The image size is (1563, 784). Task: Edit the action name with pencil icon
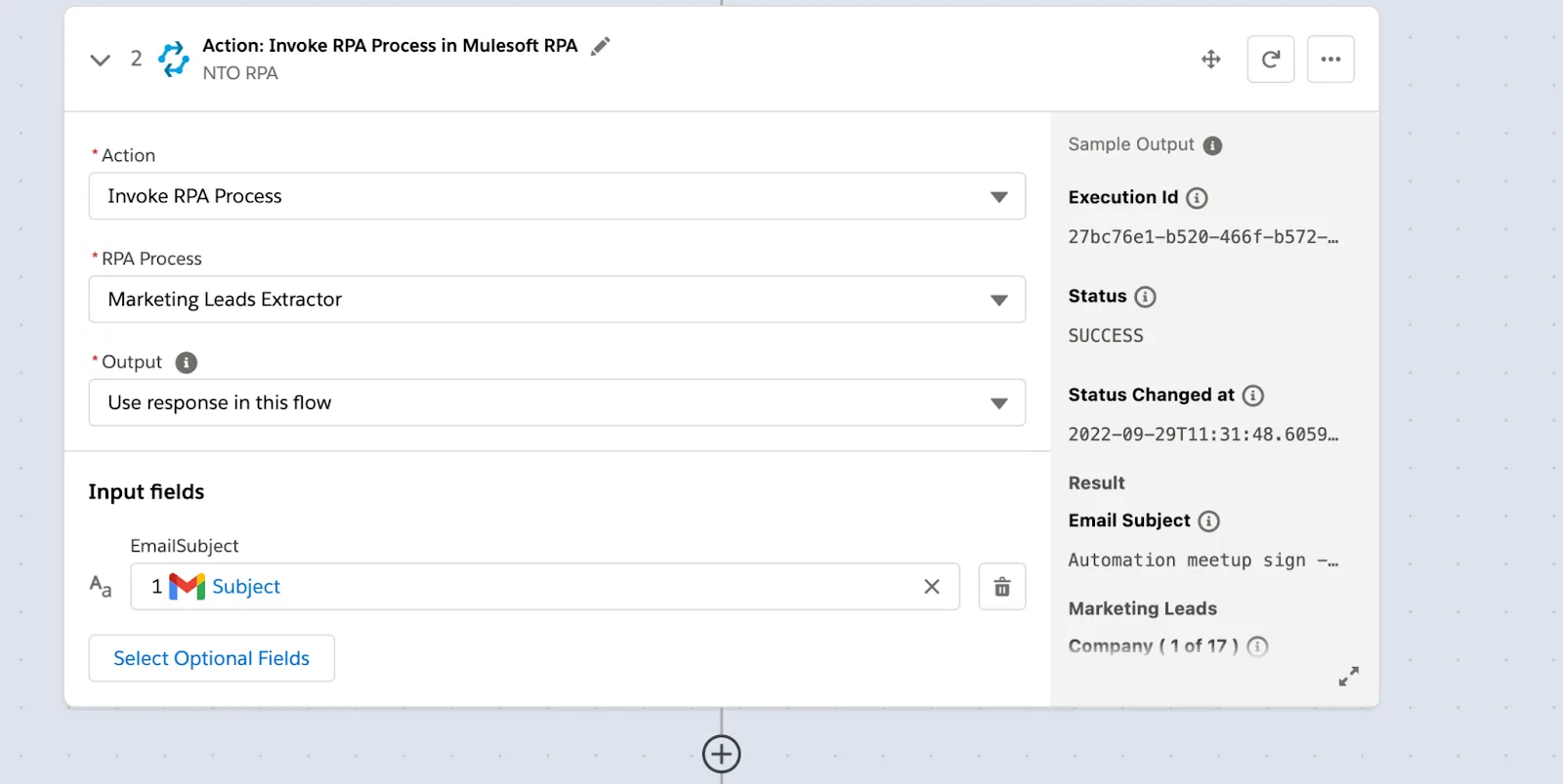(x=601, y=46)
